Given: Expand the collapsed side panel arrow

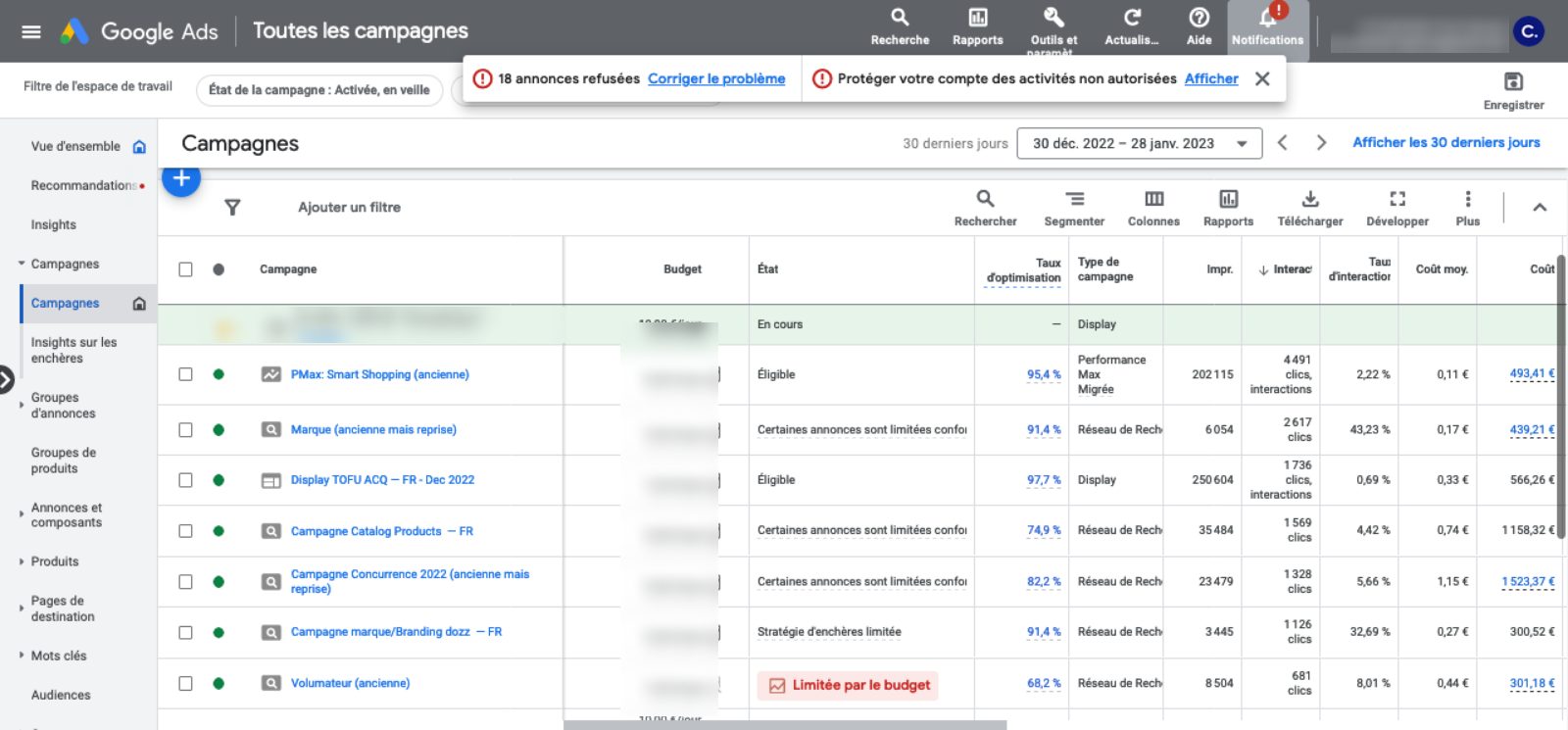Looking at the screenshot, I should pyautogui.click(x=5, y=378).
